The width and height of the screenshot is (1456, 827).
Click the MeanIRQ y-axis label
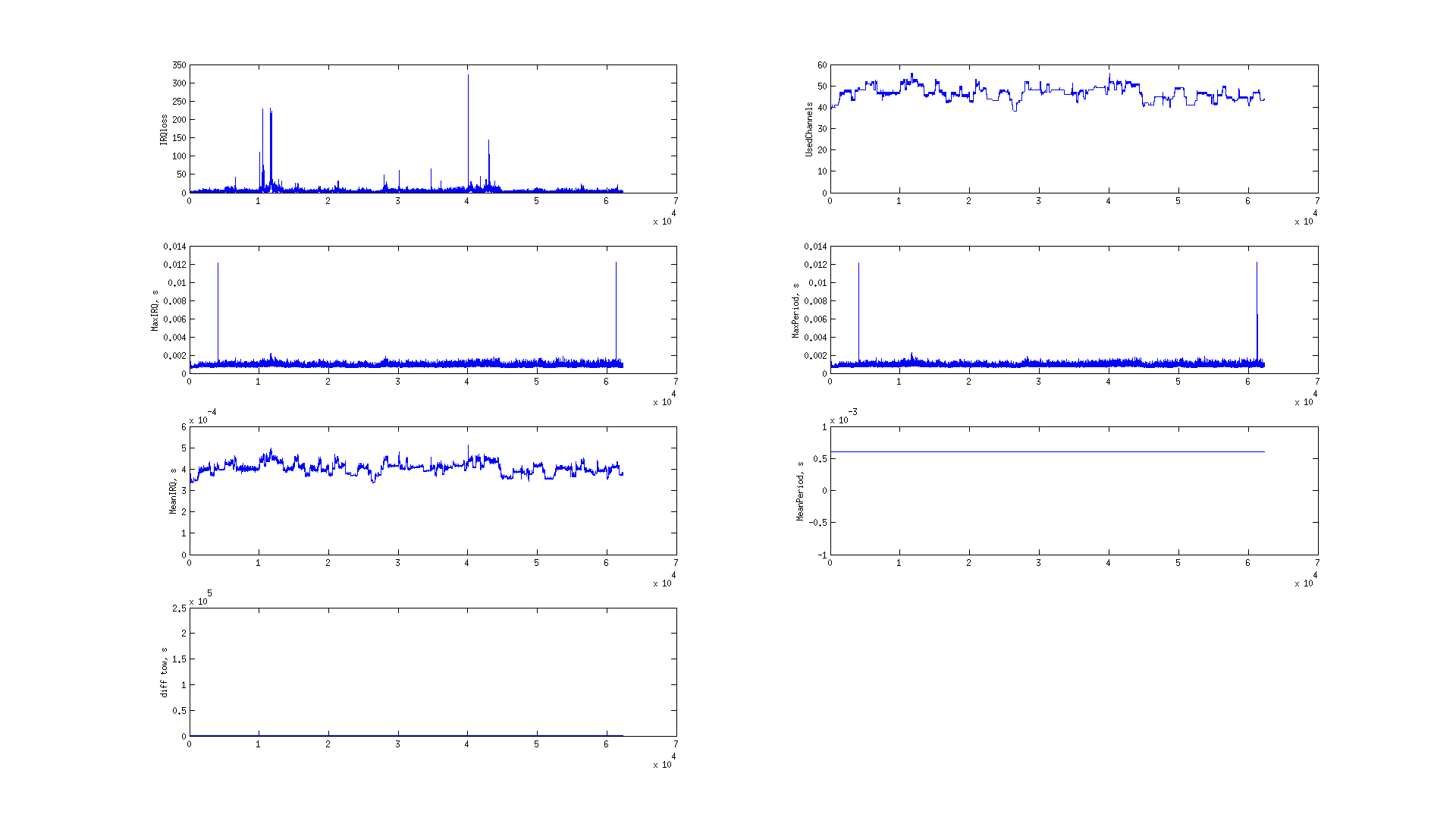tap(173, 491)
